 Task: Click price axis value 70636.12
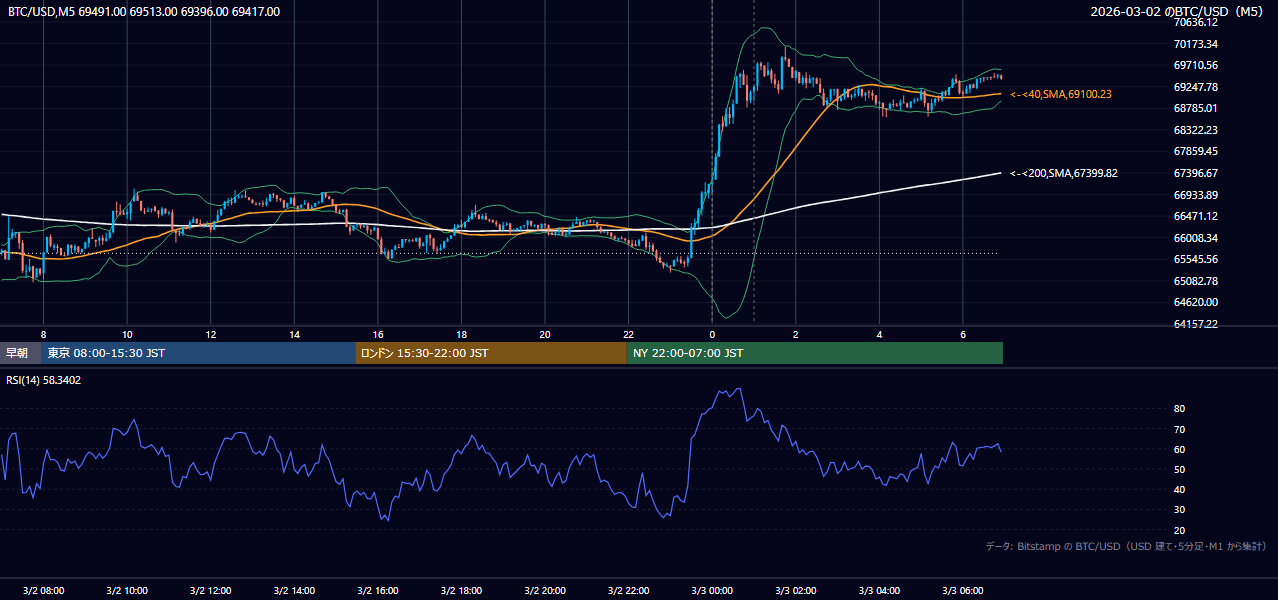pos(1196,22)
